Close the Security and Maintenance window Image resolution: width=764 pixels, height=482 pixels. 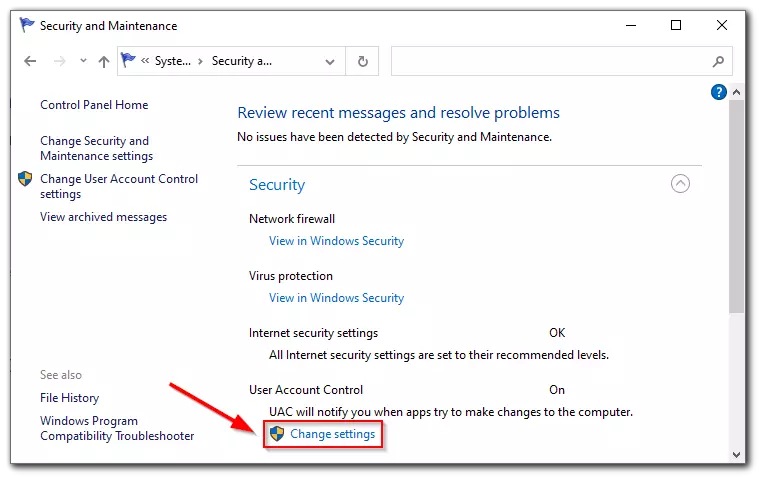coord(722,25)
